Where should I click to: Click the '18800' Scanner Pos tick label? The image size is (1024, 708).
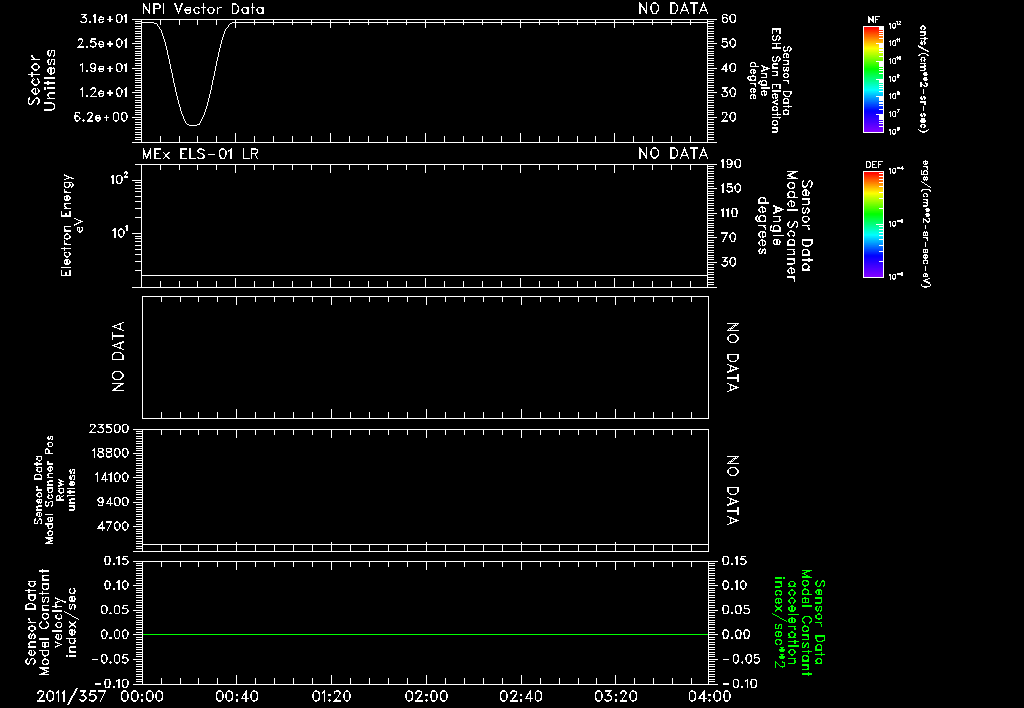pyautogui.click(x=109, y=453)
